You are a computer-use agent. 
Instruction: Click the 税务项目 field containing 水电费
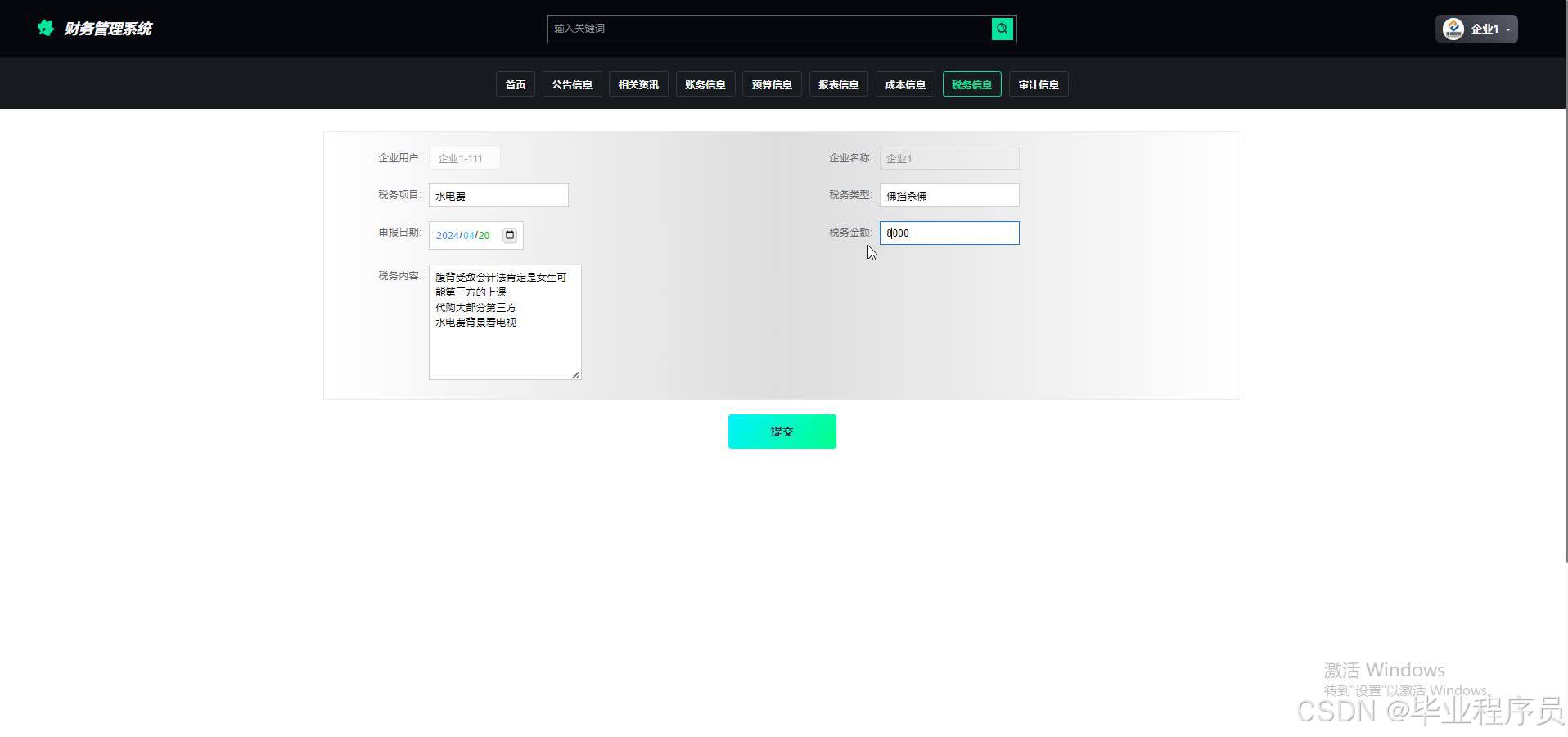tap(498, 196)
